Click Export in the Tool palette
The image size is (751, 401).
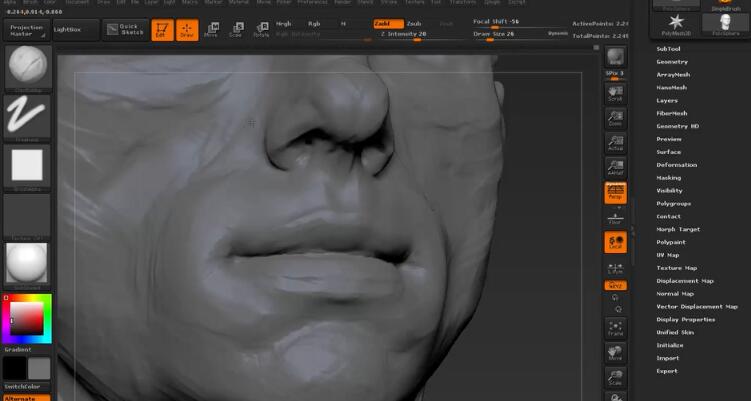pos(667,371)
